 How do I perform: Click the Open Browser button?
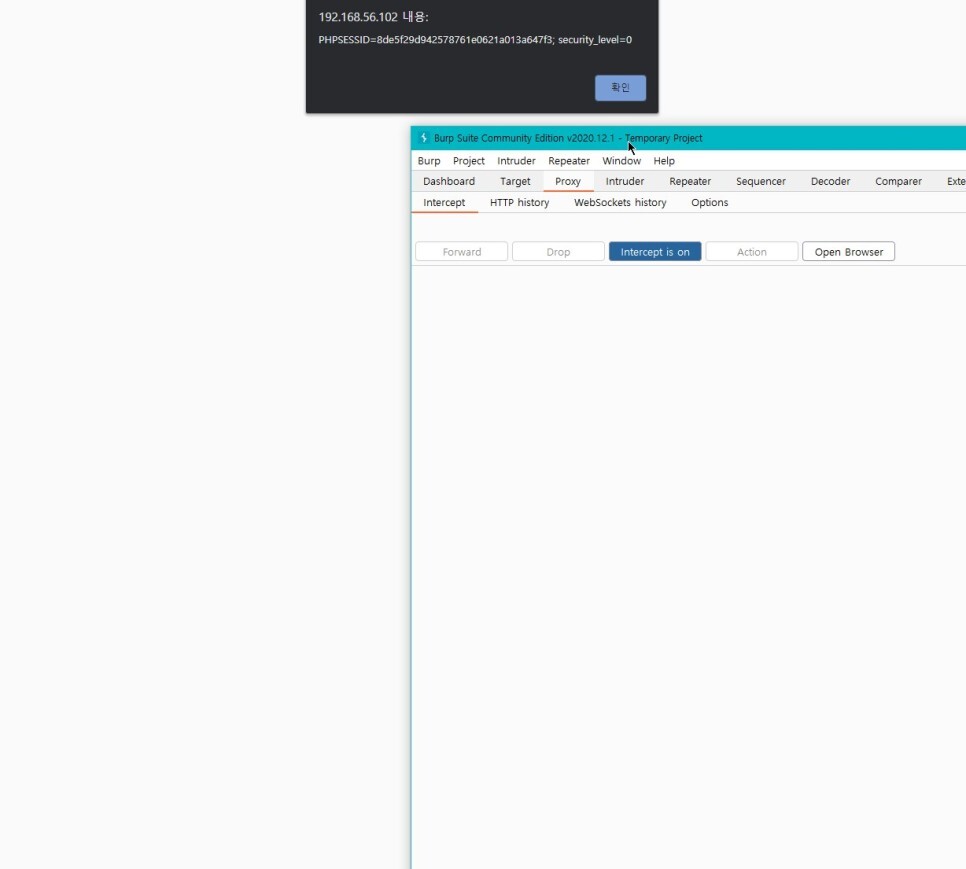848,252
